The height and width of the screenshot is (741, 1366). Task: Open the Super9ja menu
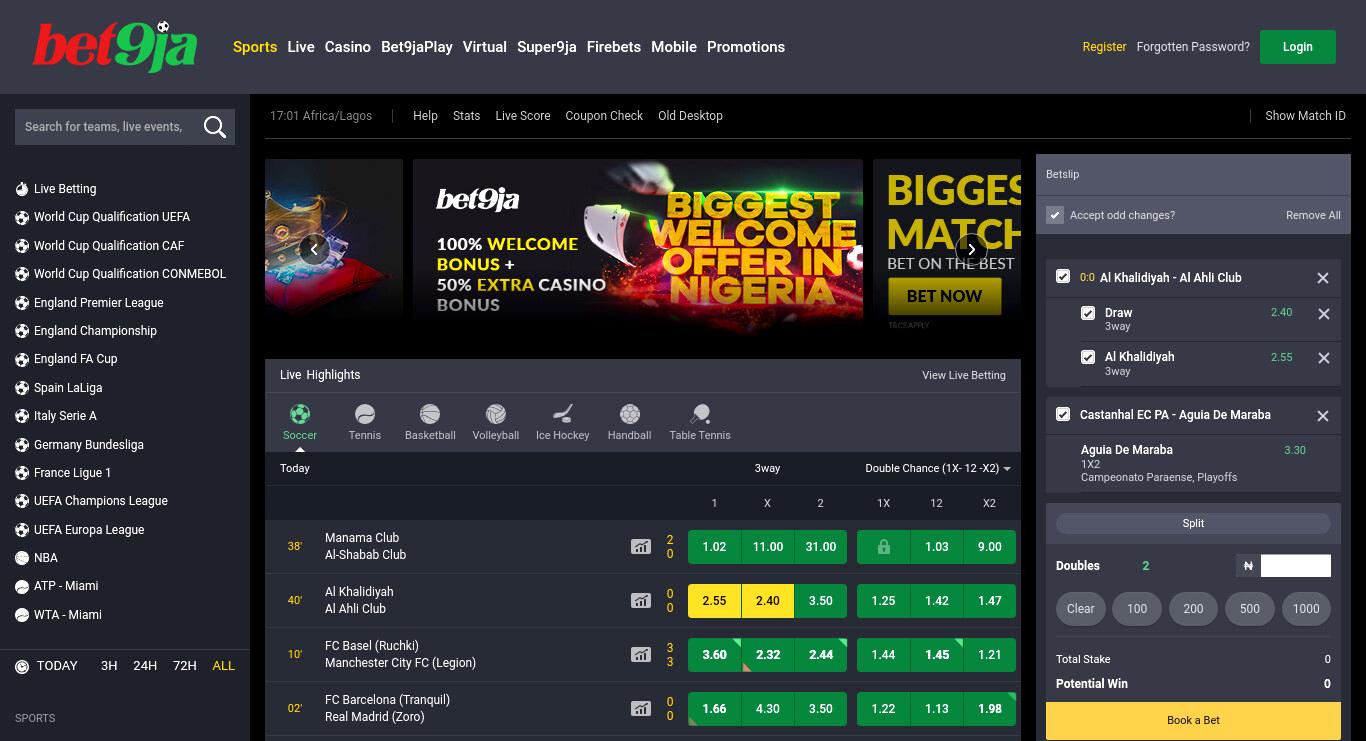[x=547, y=47]
